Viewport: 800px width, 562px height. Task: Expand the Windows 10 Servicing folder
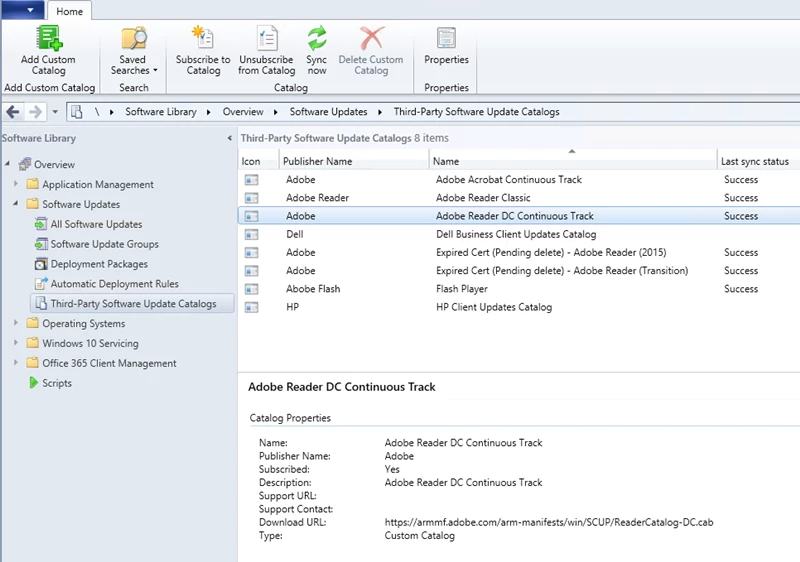tap(15, 343)
